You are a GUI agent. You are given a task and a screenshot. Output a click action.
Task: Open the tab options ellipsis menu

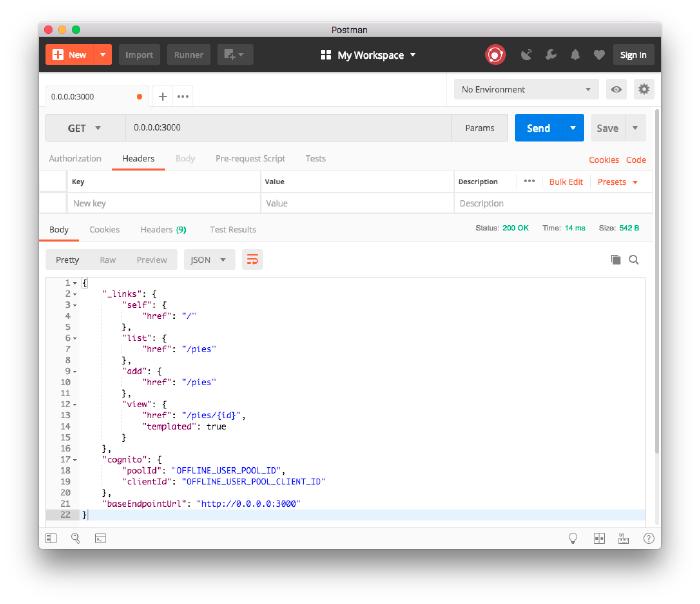[183, 96]
